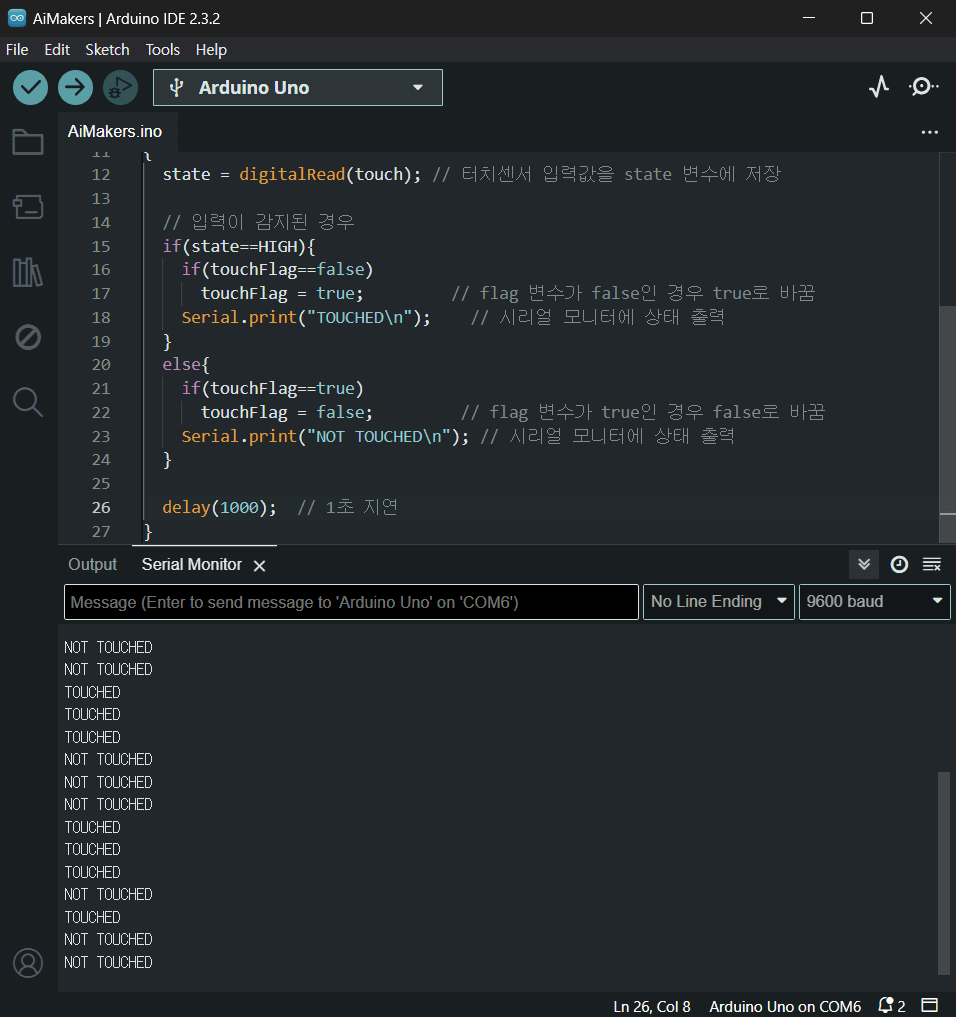Switch to the Output tab
The image size is (956, 1017).
pyautogui.click(x=92, y=565)
